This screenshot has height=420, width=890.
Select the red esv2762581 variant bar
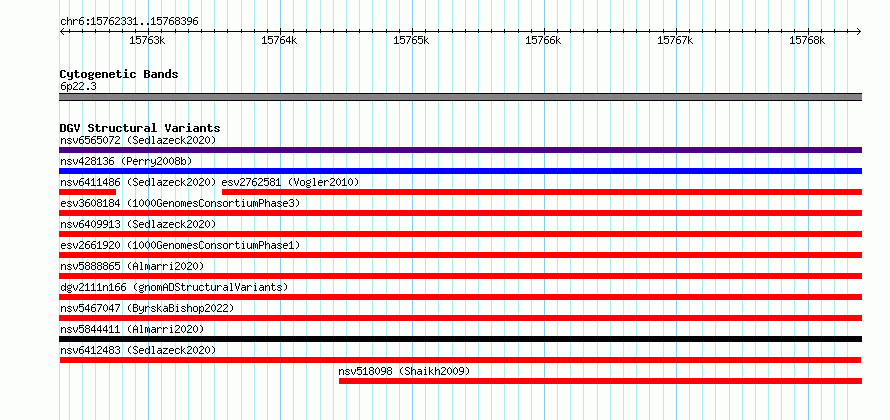tap(541, 192)
